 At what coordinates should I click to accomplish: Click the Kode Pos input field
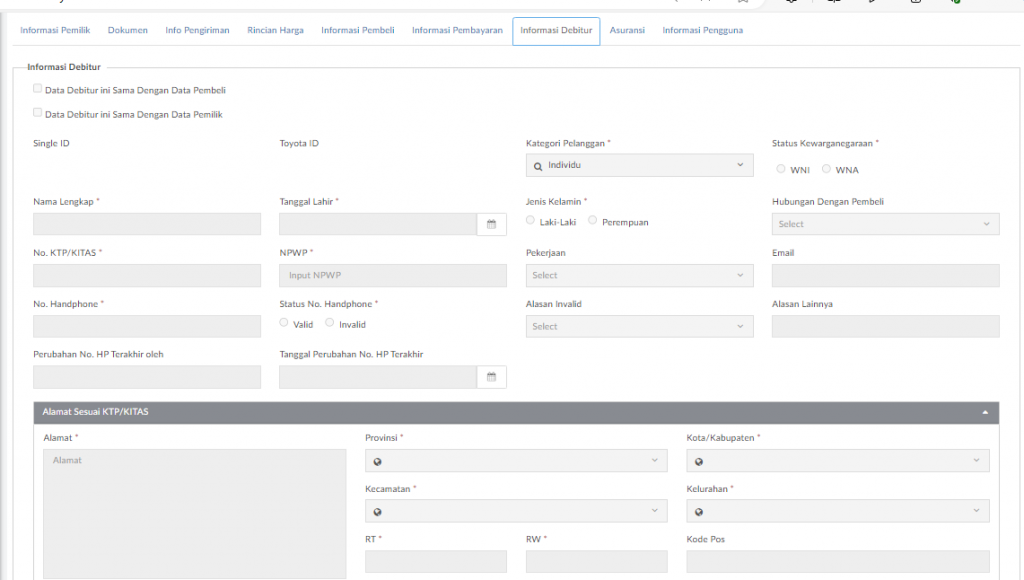tap(838, 562)
